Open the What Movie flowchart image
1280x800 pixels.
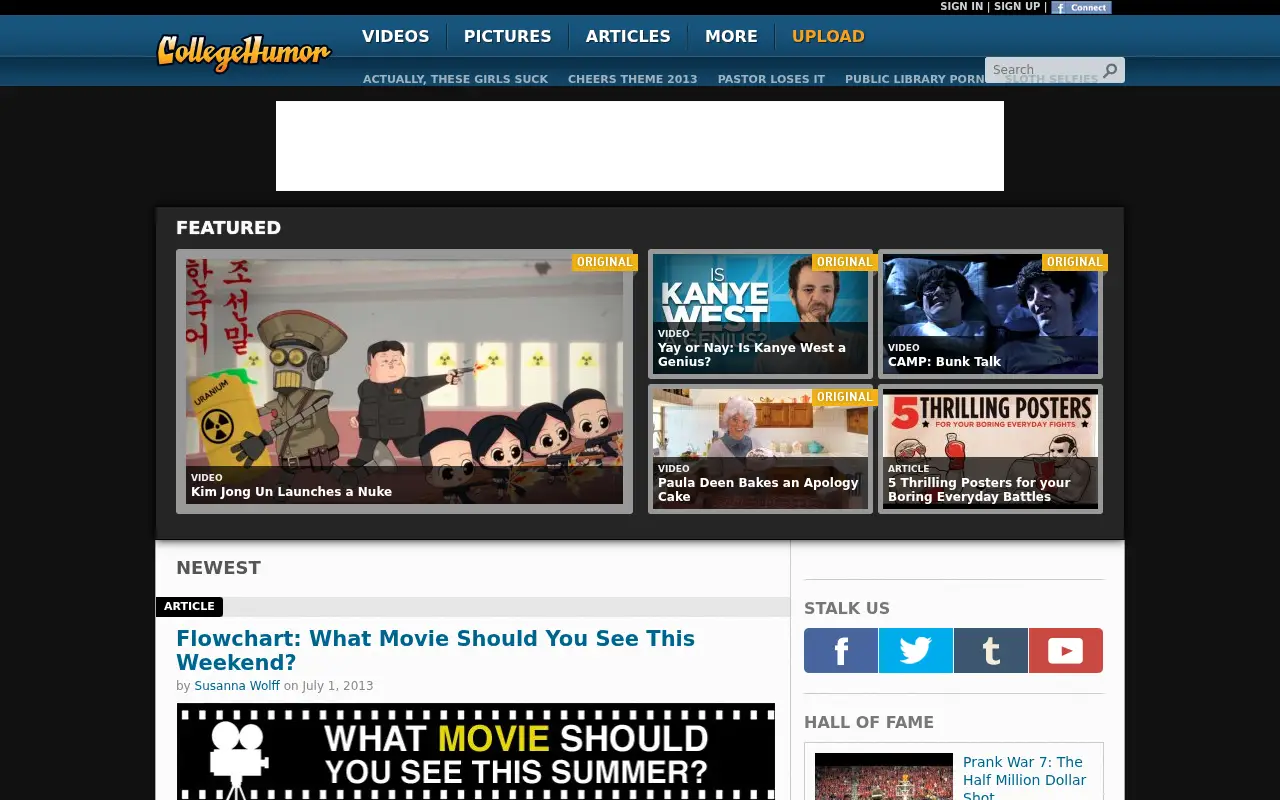(476, 751)
